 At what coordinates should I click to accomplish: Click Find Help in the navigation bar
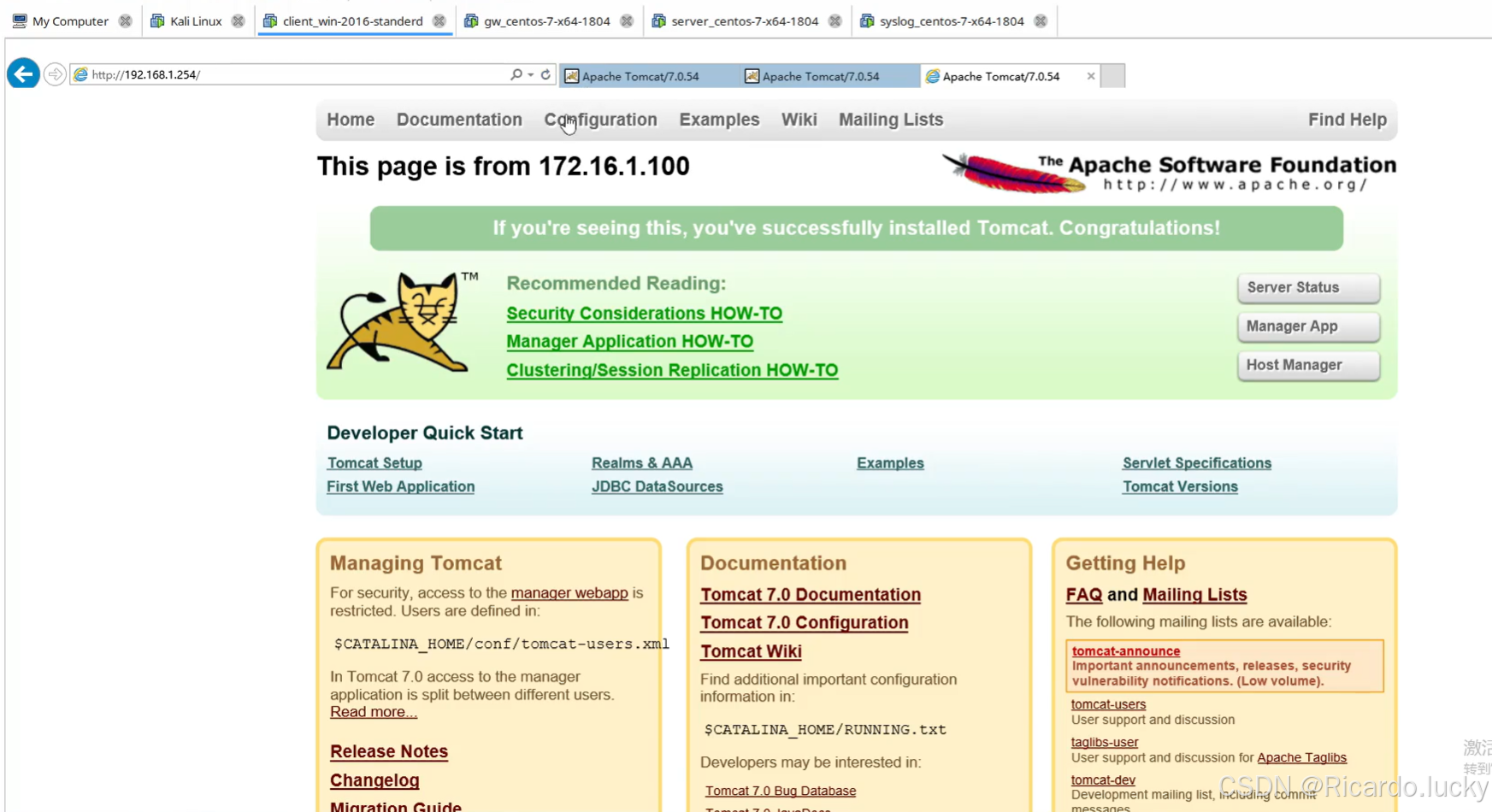tap(1348, 120)
